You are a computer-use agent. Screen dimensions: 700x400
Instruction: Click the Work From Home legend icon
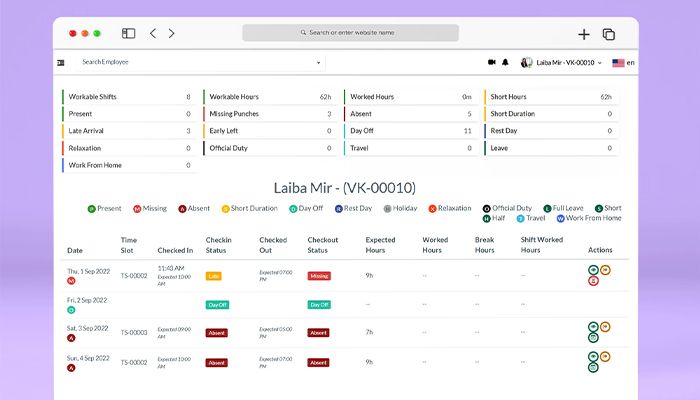(x=560, y=218)
